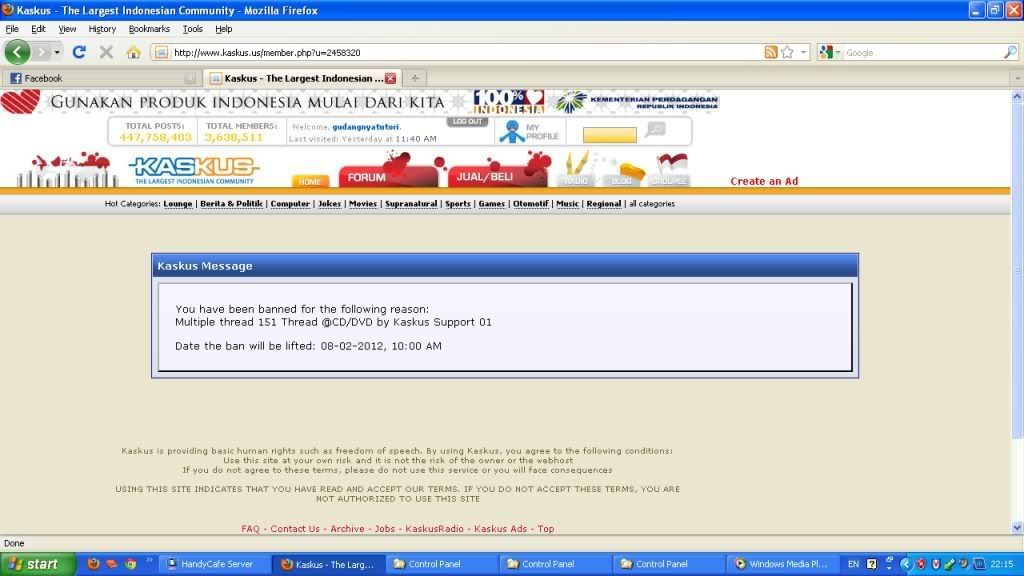This screenshot has height=576, width=1024.
Task: Open the Otomotif category link
Action: coord(530,204)
